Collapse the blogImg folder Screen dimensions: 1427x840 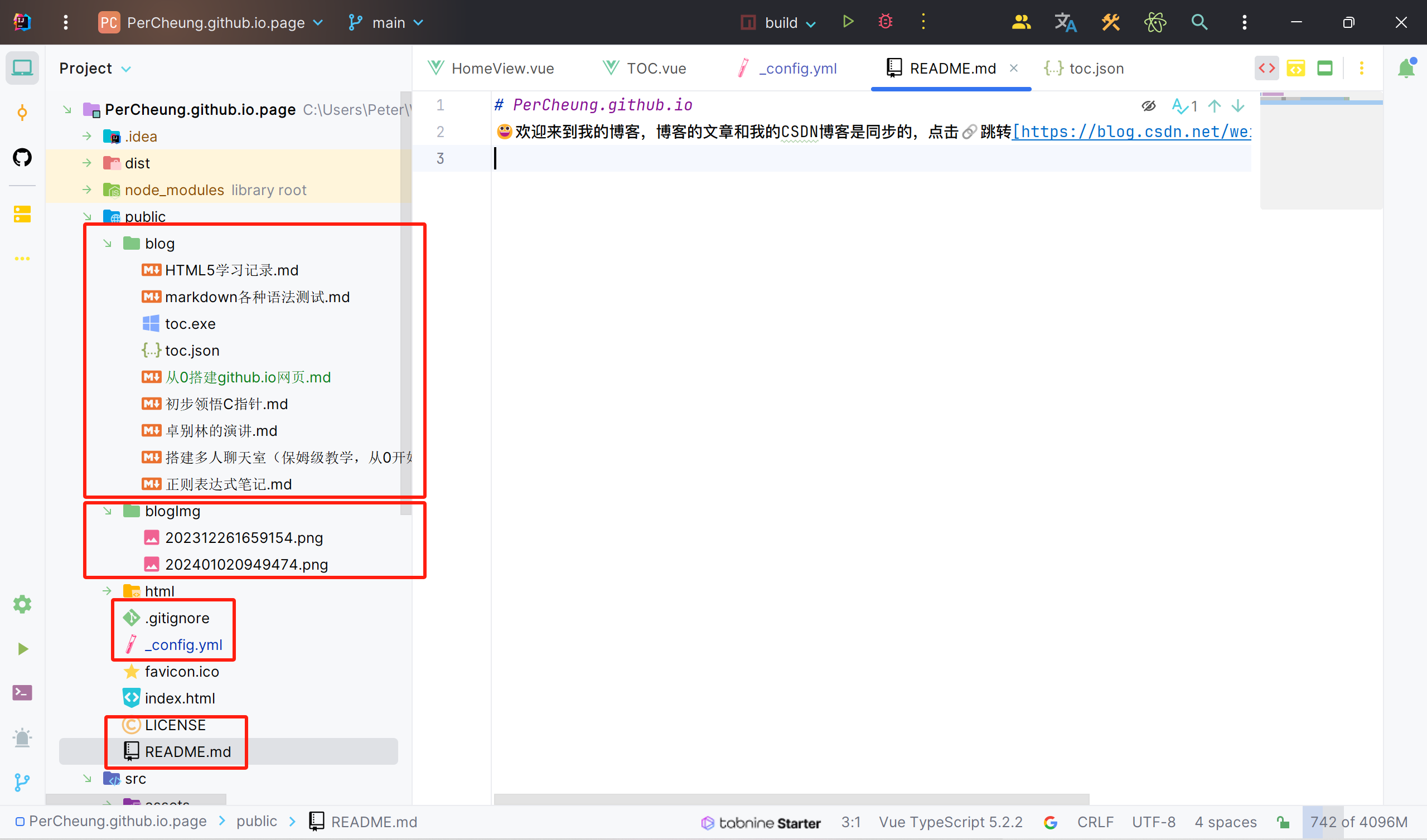(x=107, y=511)
